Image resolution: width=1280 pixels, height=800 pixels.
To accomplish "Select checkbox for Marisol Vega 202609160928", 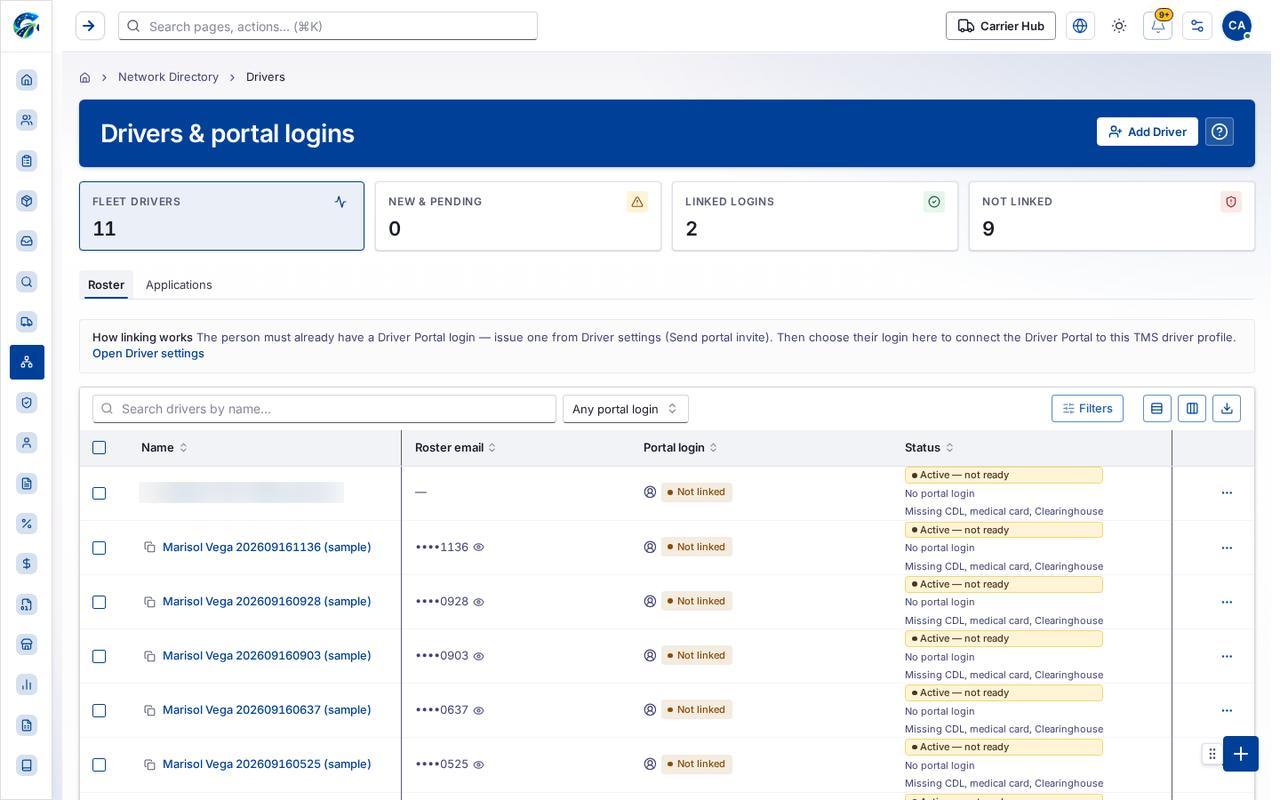I will pos(99,602).
